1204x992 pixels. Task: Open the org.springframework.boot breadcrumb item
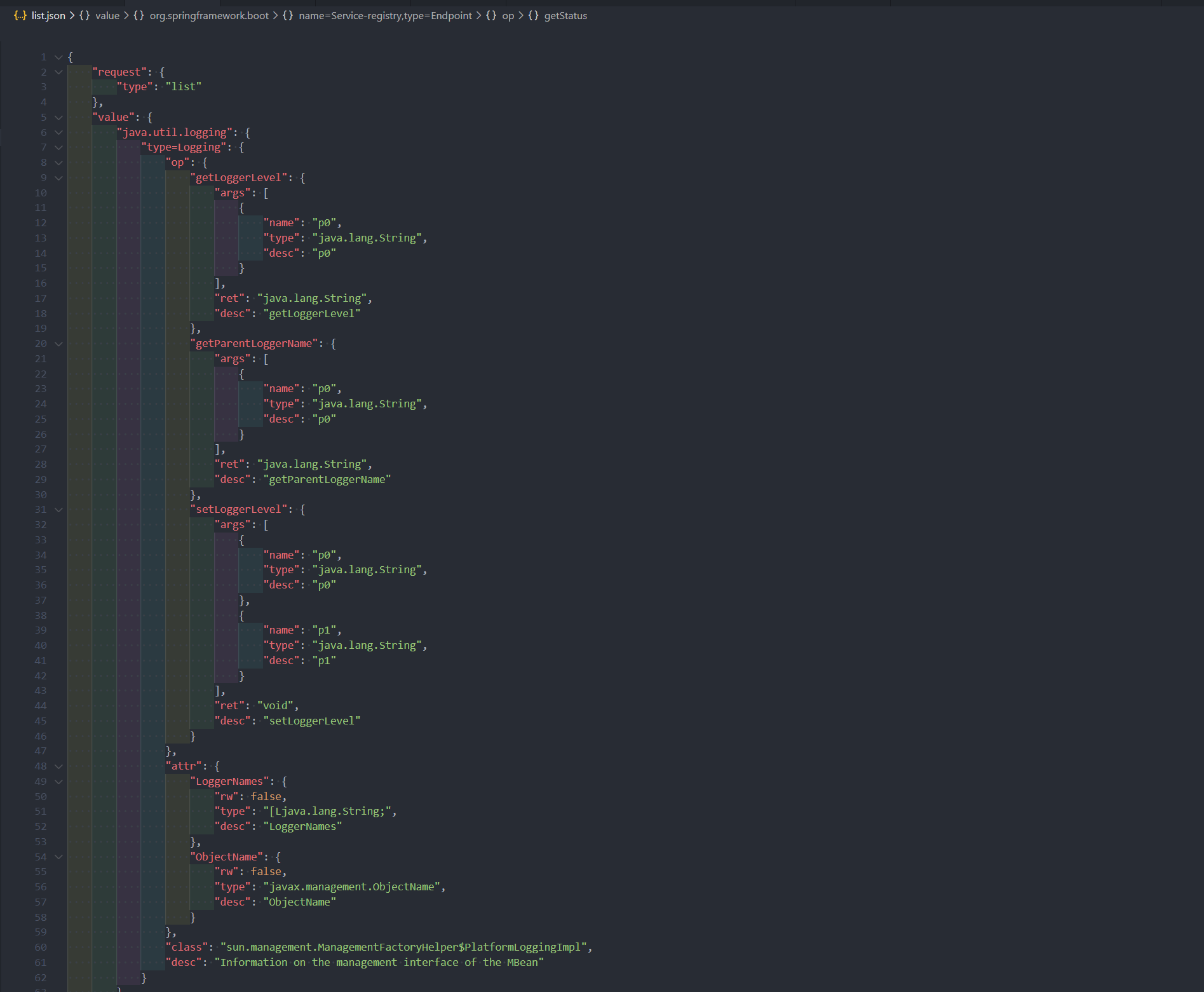[209, 16]
